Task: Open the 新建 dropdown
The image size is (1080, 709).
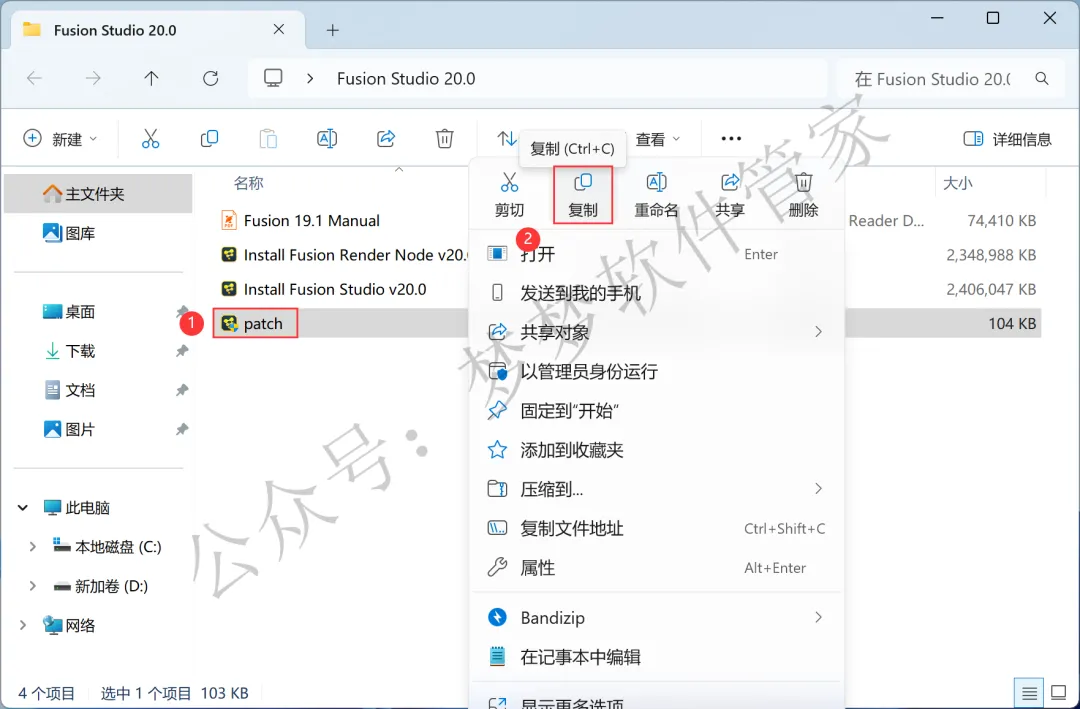Action: tap(61, 138)
